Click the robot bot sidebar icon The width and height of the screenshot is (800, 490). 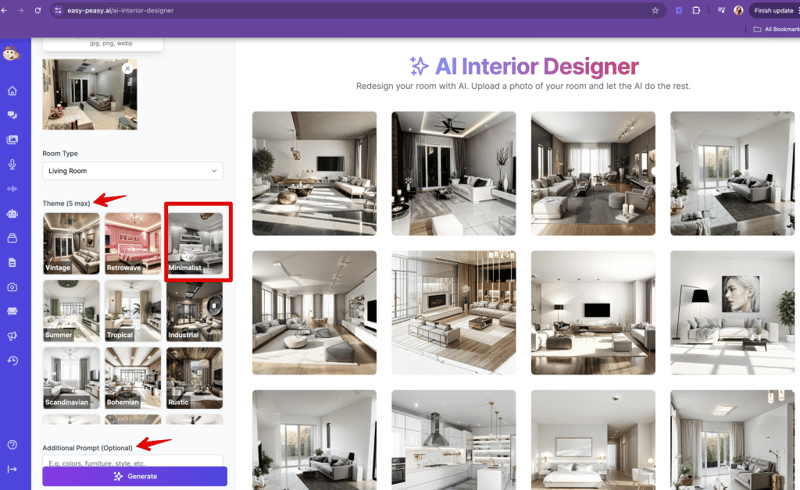pos(13,213)
